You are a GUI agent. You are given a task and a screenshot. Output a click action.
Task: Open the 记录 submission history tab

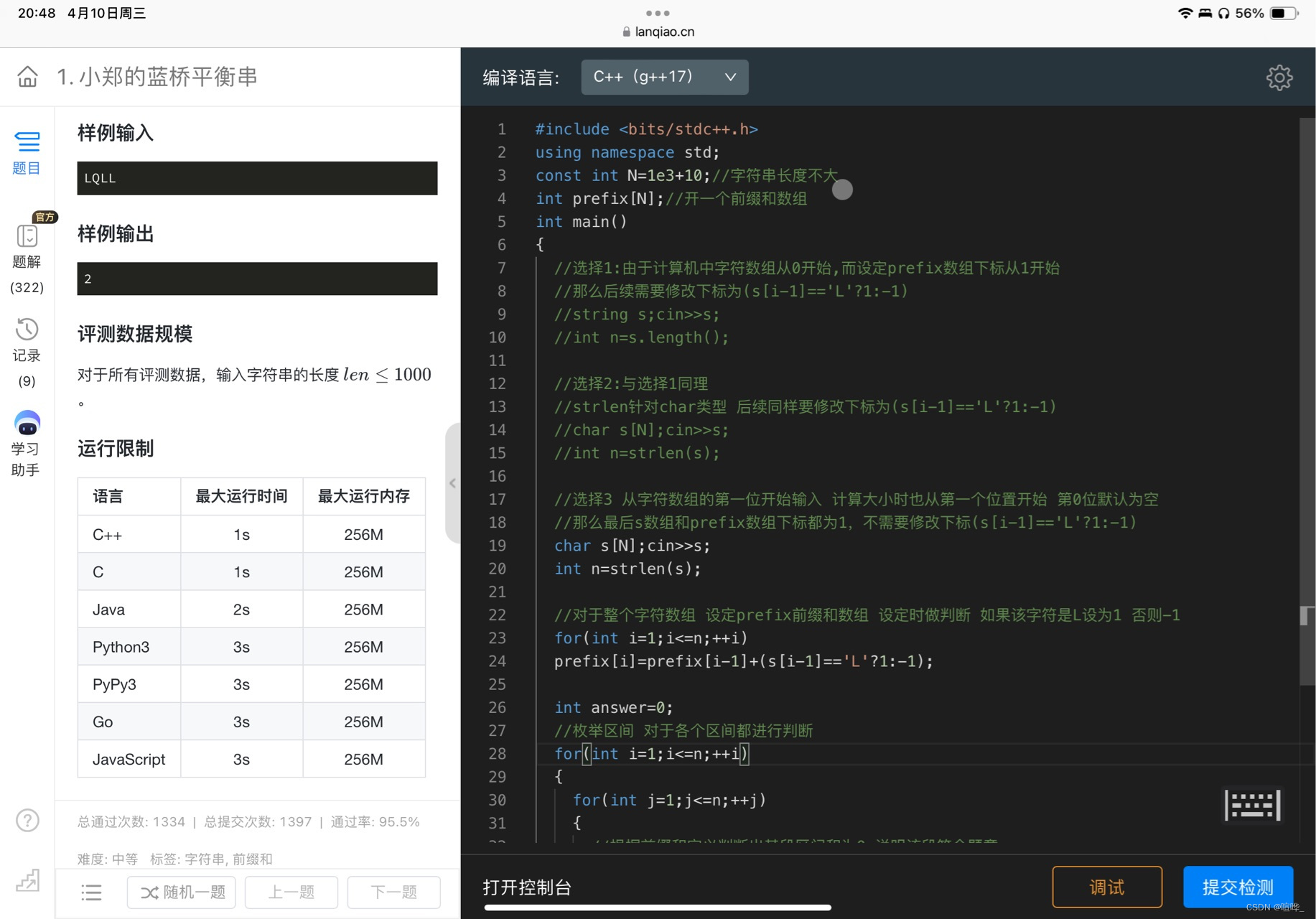[27, 352]
